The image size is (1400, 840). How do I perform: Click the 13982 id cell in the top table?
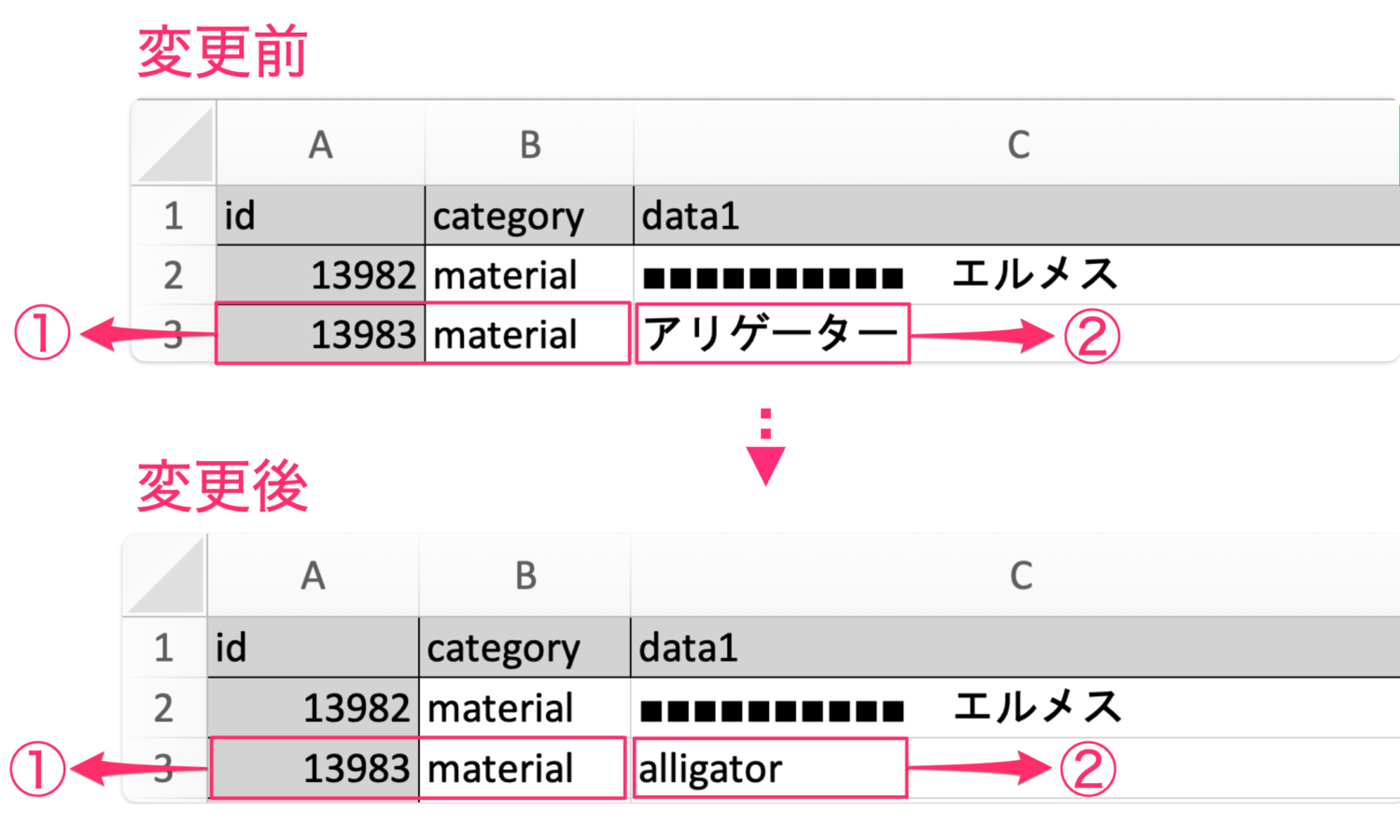tap(320, 275)
